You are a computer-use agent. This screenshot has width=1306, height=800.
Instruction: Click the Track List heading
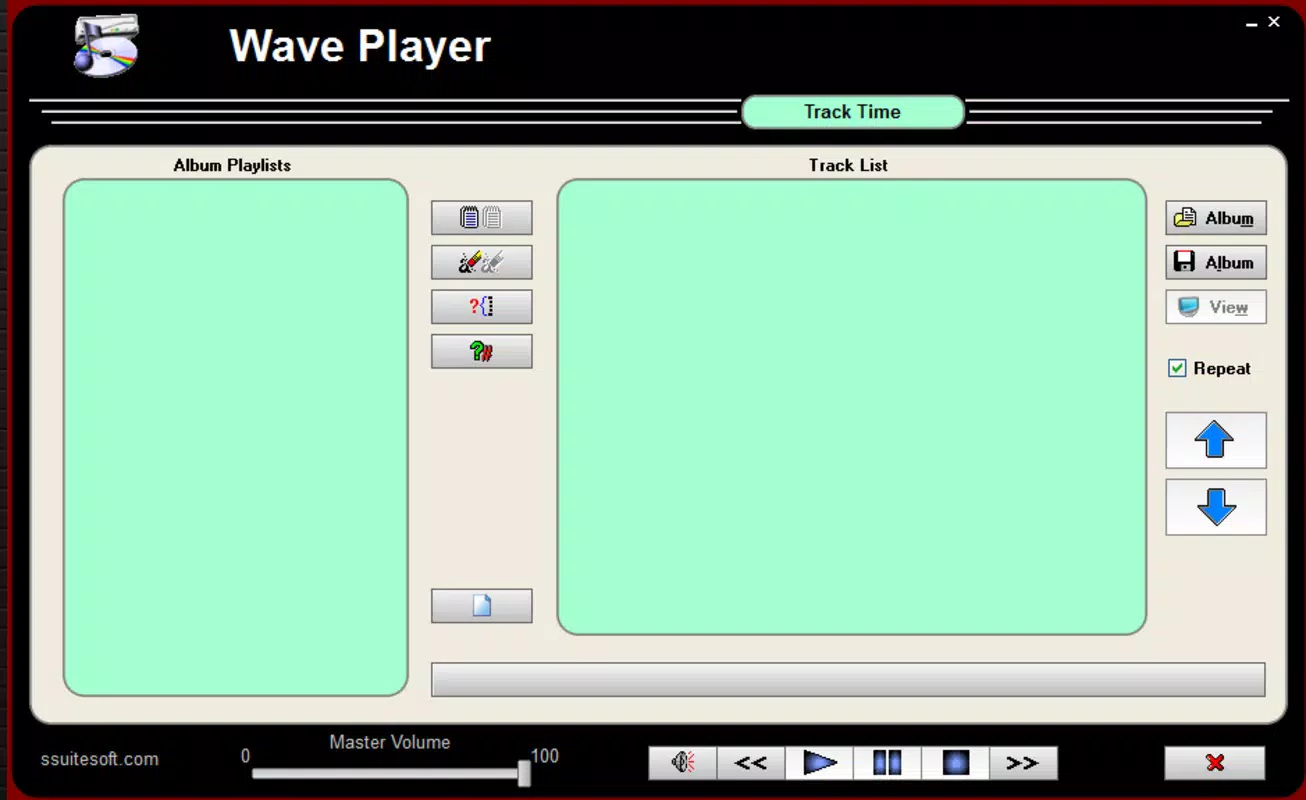coord(848,165)
